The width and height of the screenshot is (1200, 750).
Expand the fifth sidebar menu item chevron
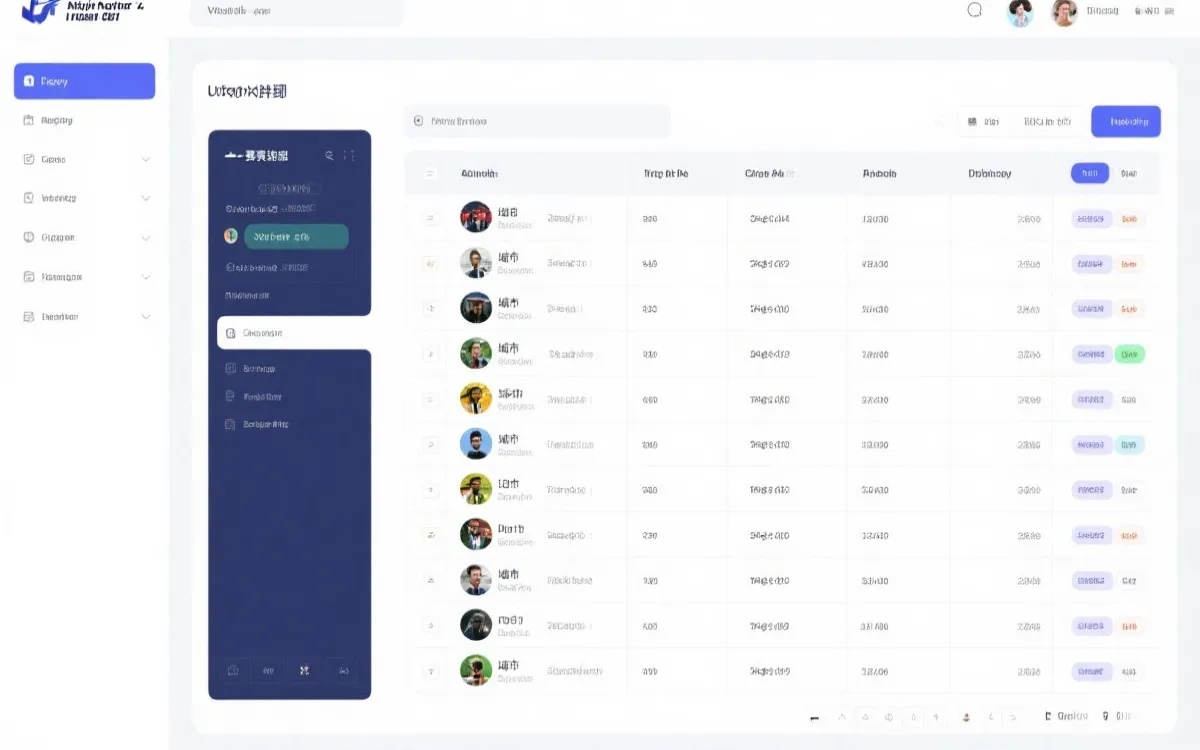click(x=146, y=238)
